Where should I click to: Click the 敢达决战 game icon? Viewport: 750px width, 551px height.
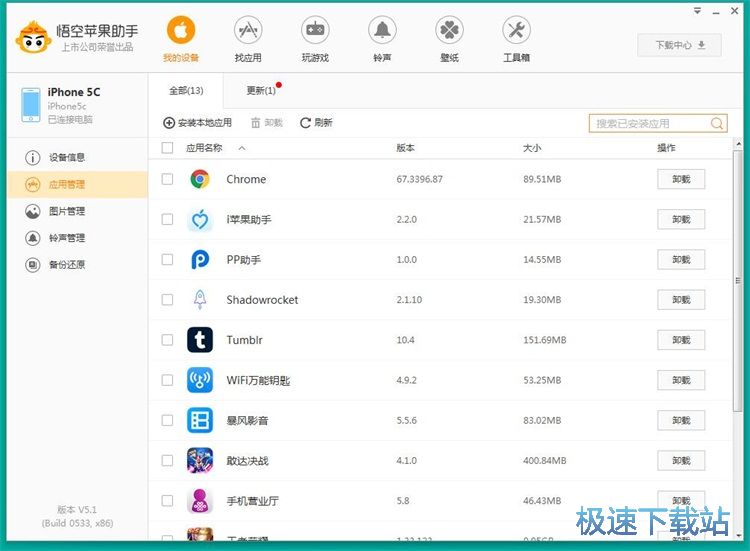[200, 461]
